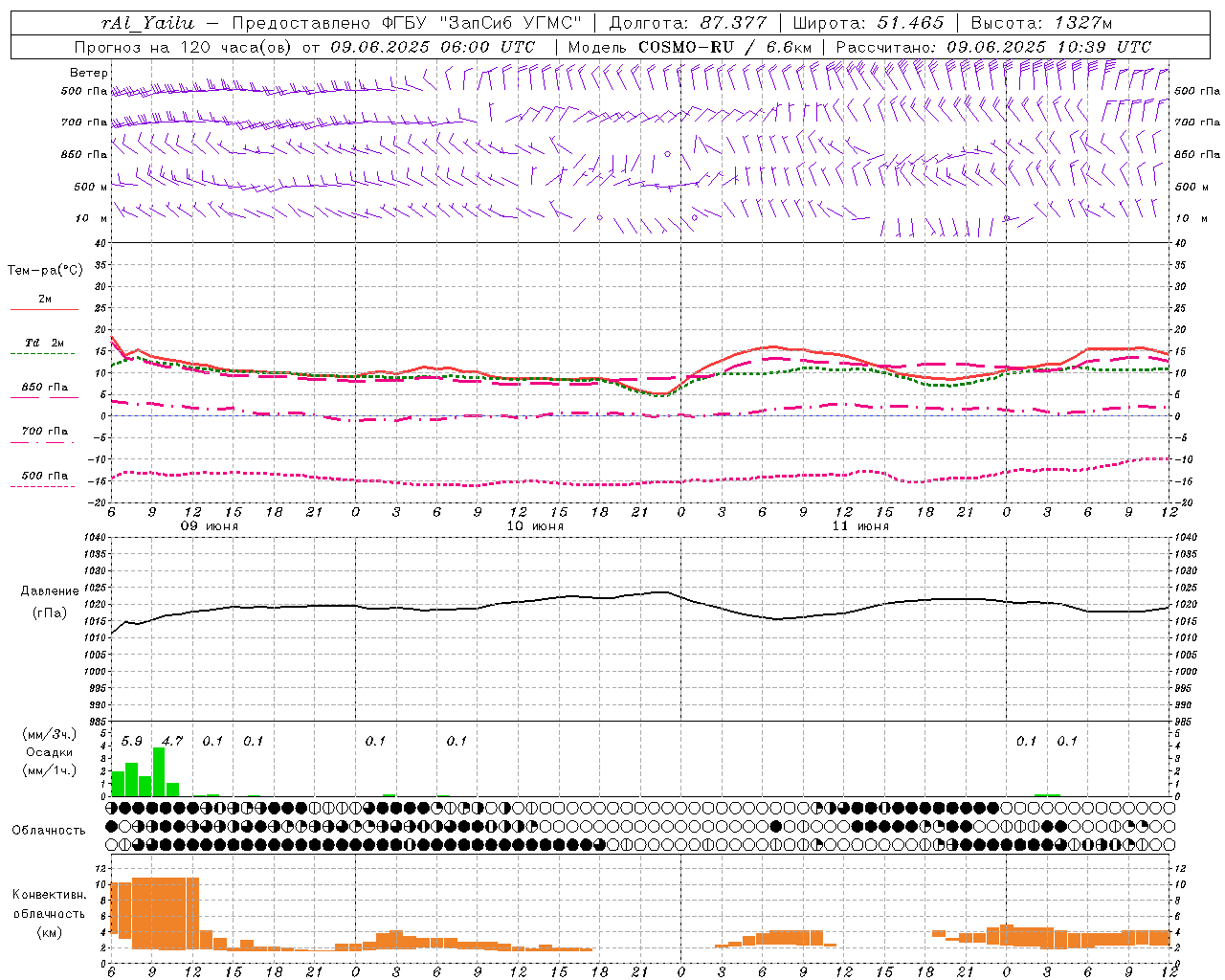This screenshot has width=1225, height=980.
Task: Click '(км)' unit under convective cloud label
Action: point(49,932)
